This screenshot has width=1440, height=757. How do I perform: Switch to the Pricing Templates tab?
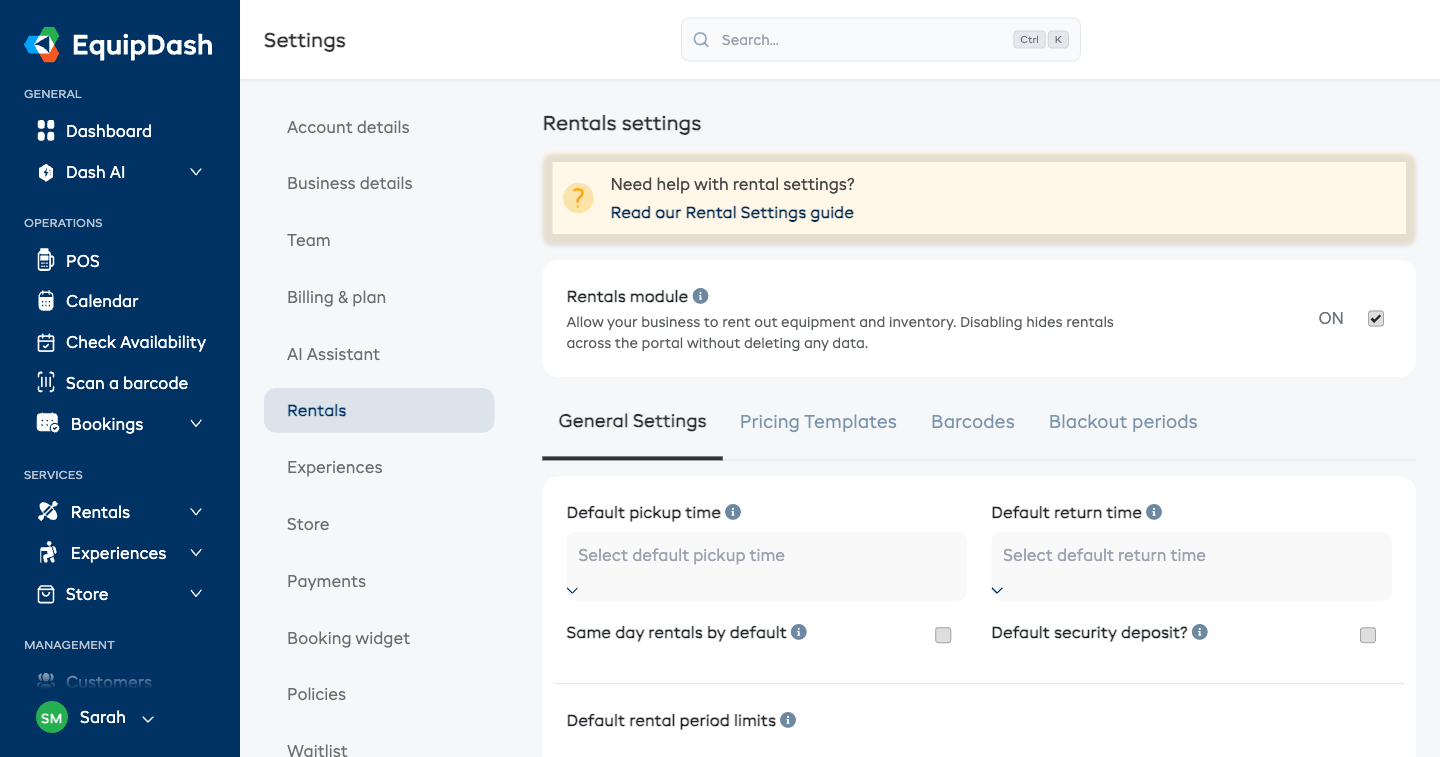[818, 422]
